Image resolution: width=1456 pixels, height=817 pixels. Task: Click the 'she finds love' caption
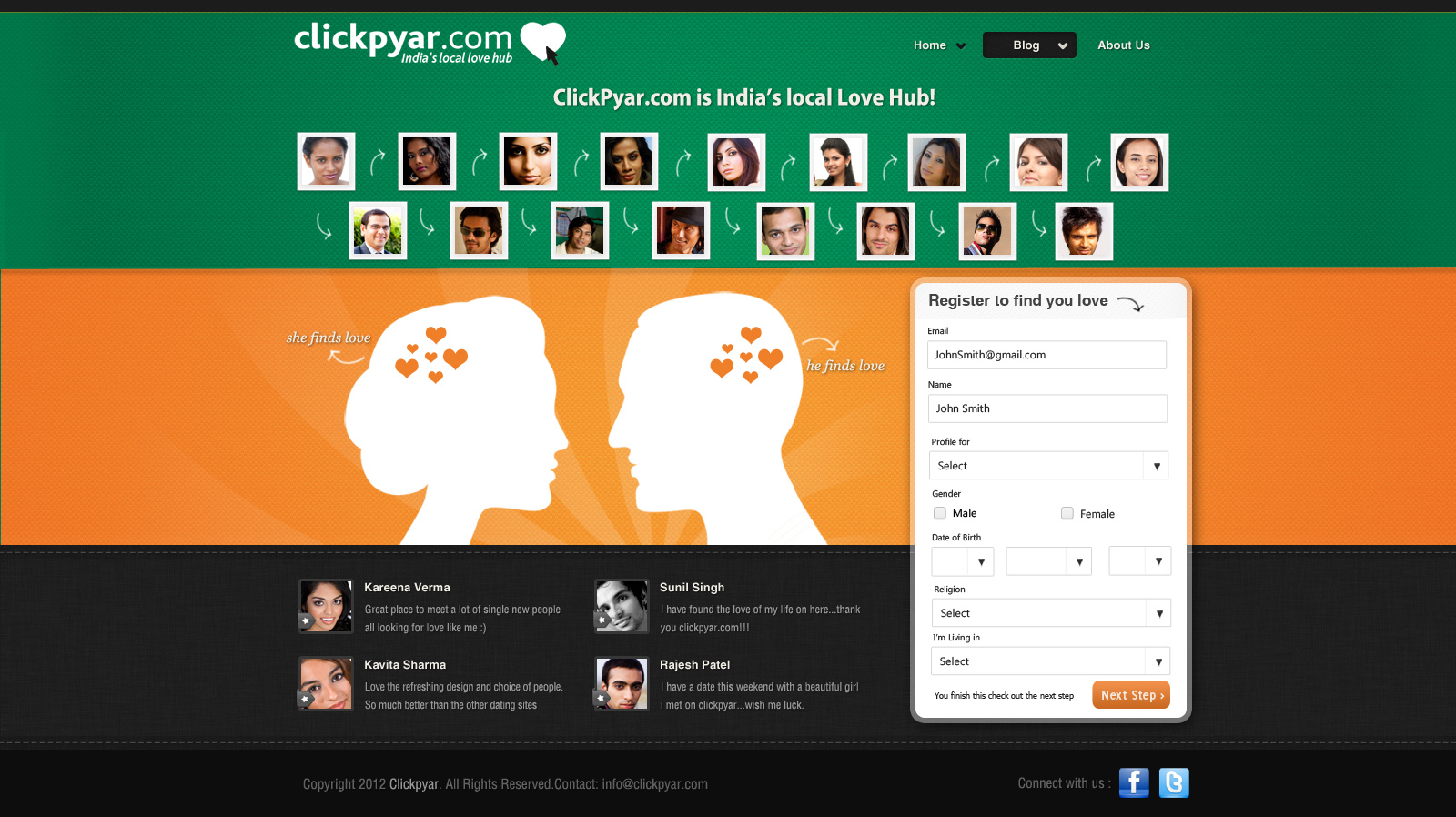(x=329, y=338)
